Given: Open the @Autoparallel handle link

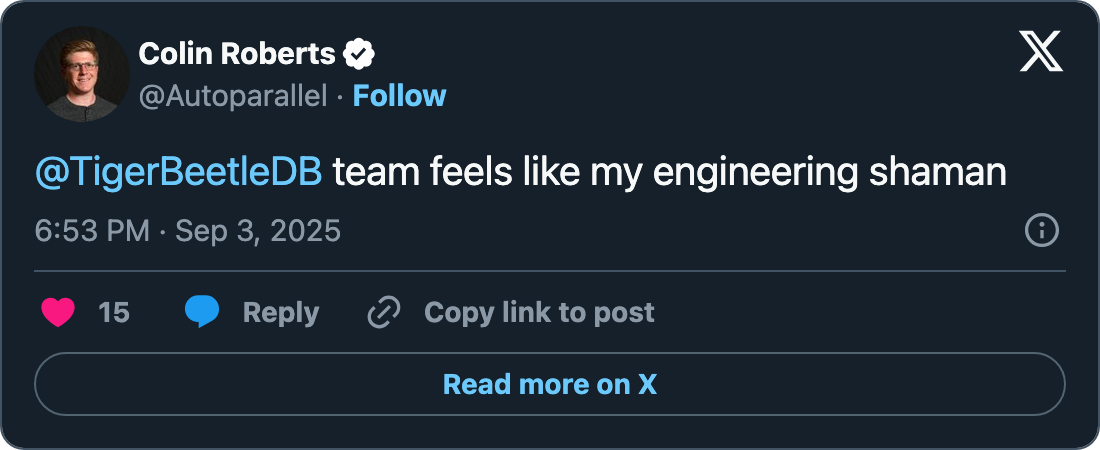Looking at the screenshot, I should tap(233, 96).
